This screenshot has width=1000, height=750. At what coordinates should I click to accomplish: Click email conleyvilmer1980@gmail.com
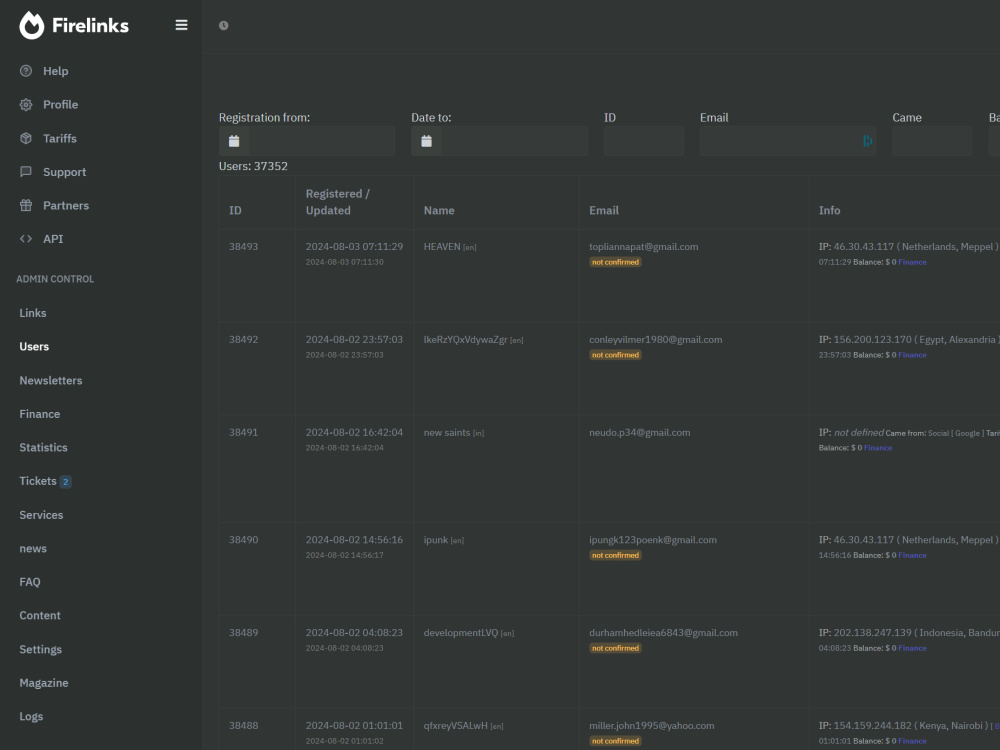[656, 340]
